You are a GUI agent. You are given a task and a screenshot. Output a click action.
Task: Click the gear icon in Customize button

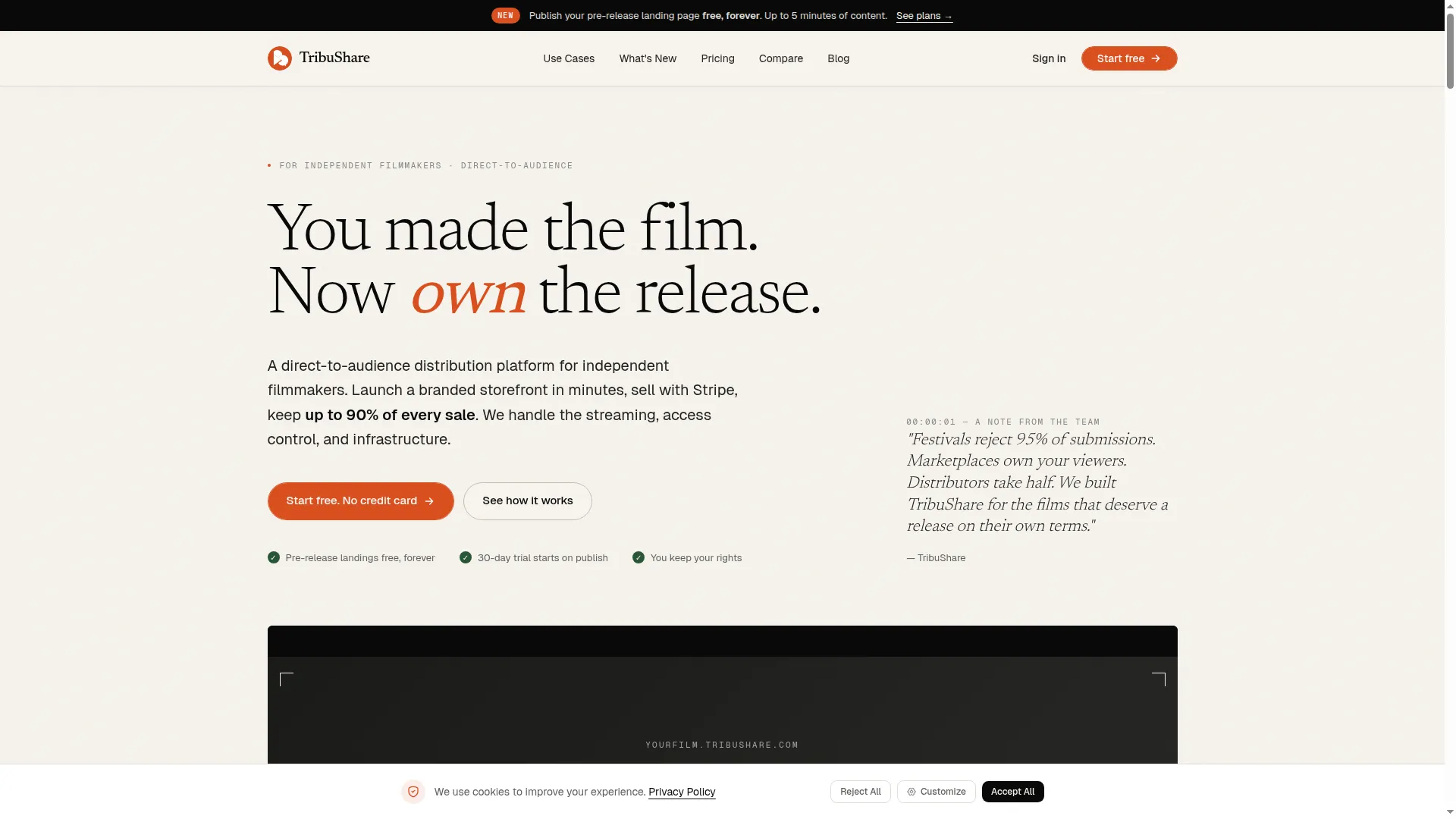coord(912,792)
